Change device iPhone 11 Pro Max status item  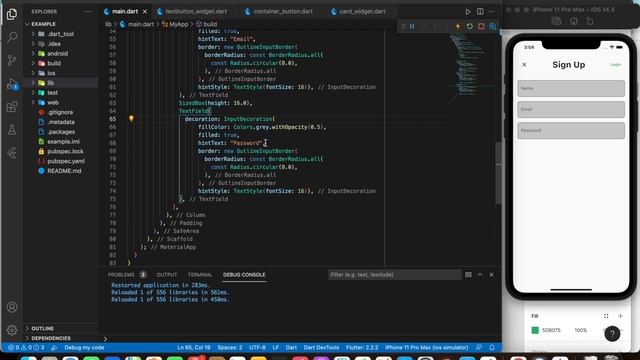[426, 348]
